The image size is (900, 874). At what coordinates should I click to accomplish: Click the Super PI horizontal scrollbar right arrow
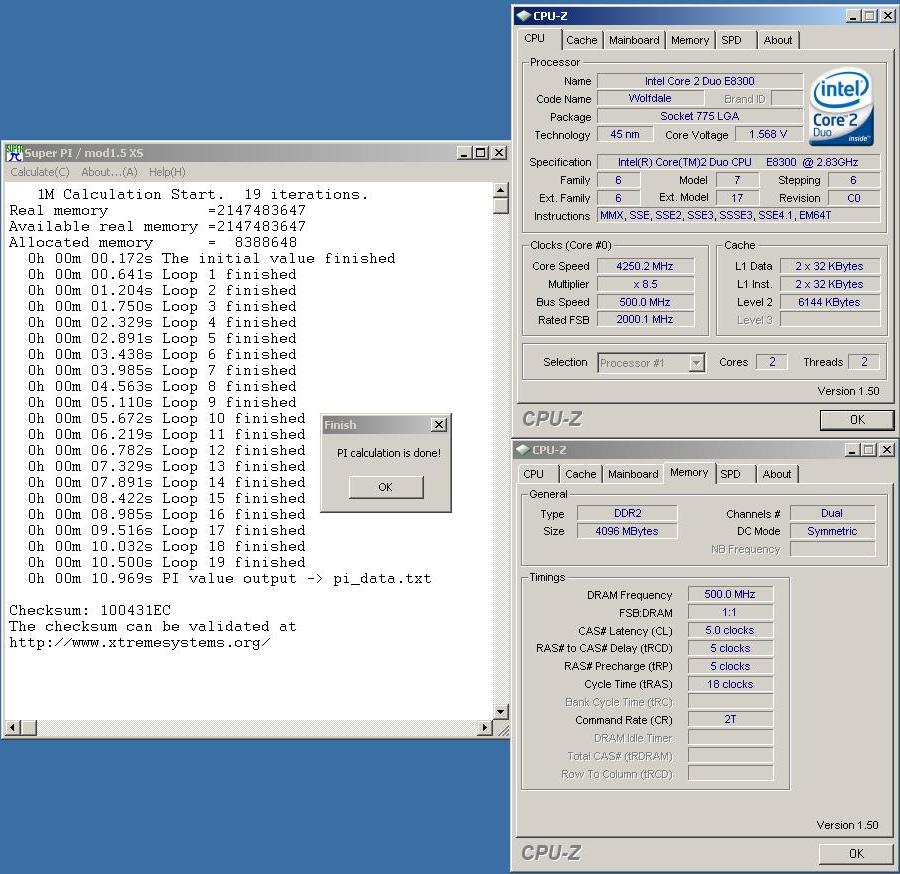click(x=485, y=728)
